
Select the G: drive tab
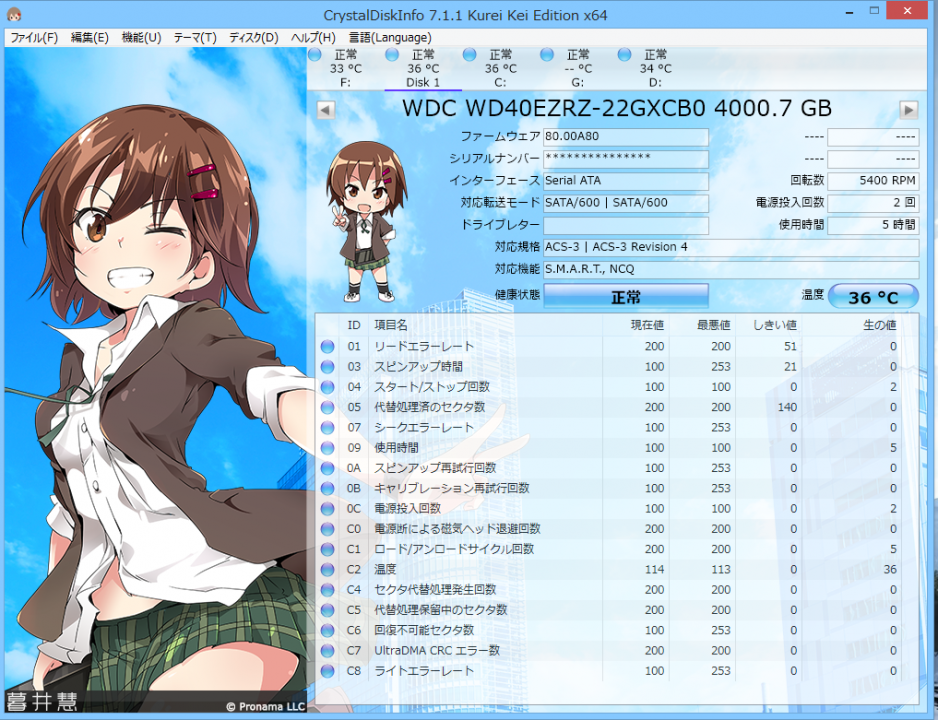coord(577,68)
